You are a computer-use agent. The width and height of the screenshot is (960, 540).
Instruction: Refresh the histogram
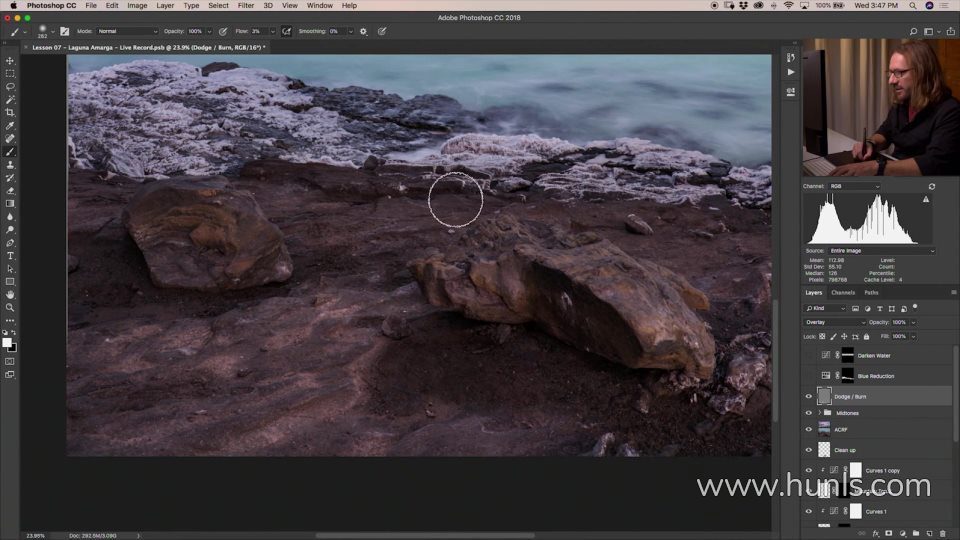(932, 186)
